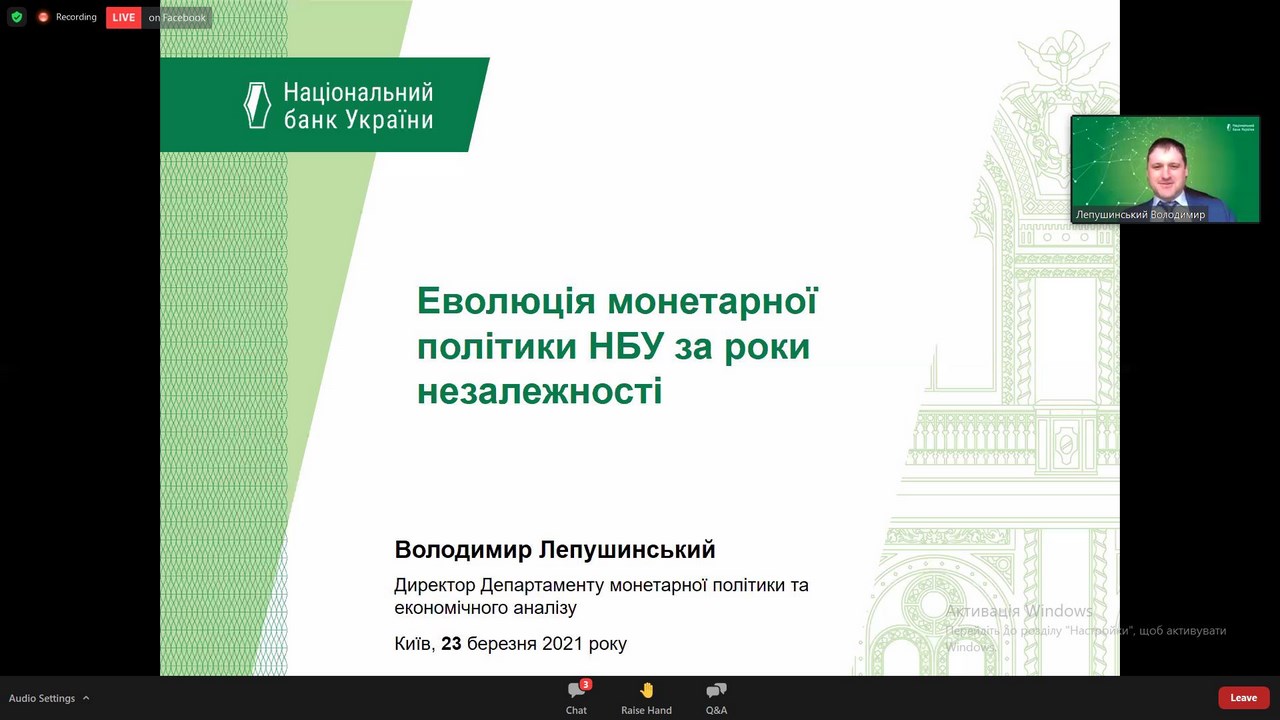1280x720 pixels.
Task: Click the 'Активація Windows' watermark text
Action: (1018, 611)
